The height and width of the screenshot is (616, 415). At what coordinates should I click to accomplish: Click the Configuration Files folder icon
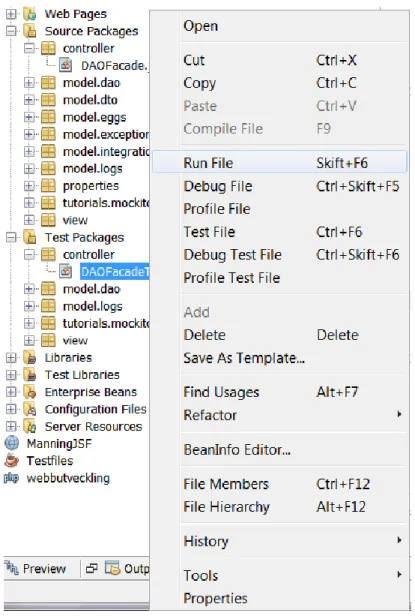pyautogui.click(x=29, y=409)
